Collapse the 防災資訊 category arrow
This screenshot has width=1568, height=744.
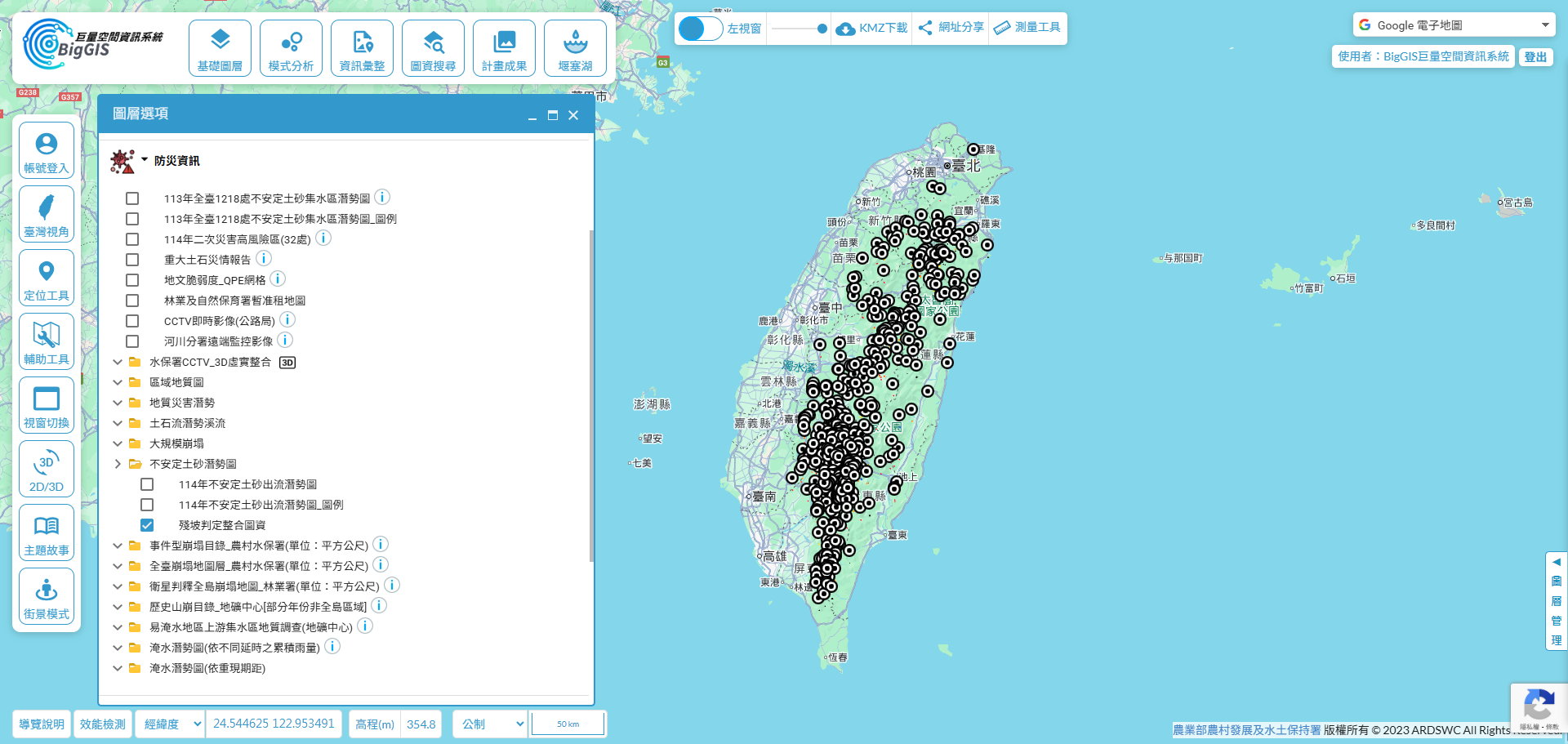(x=145, y=160)
